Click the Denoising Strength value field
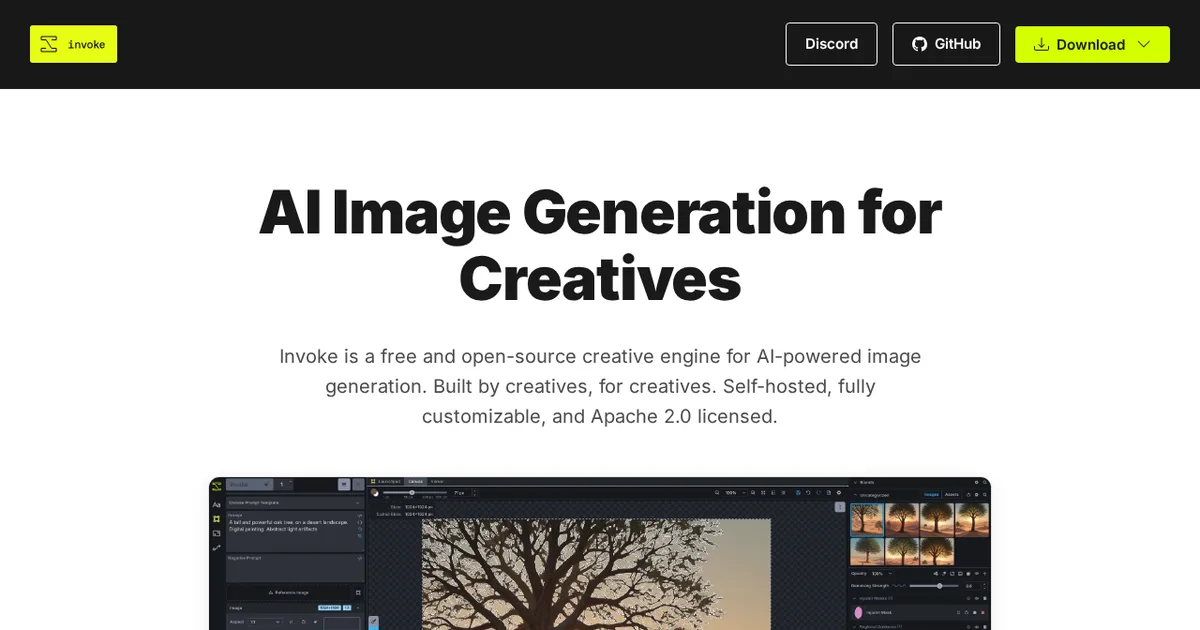 974,586
